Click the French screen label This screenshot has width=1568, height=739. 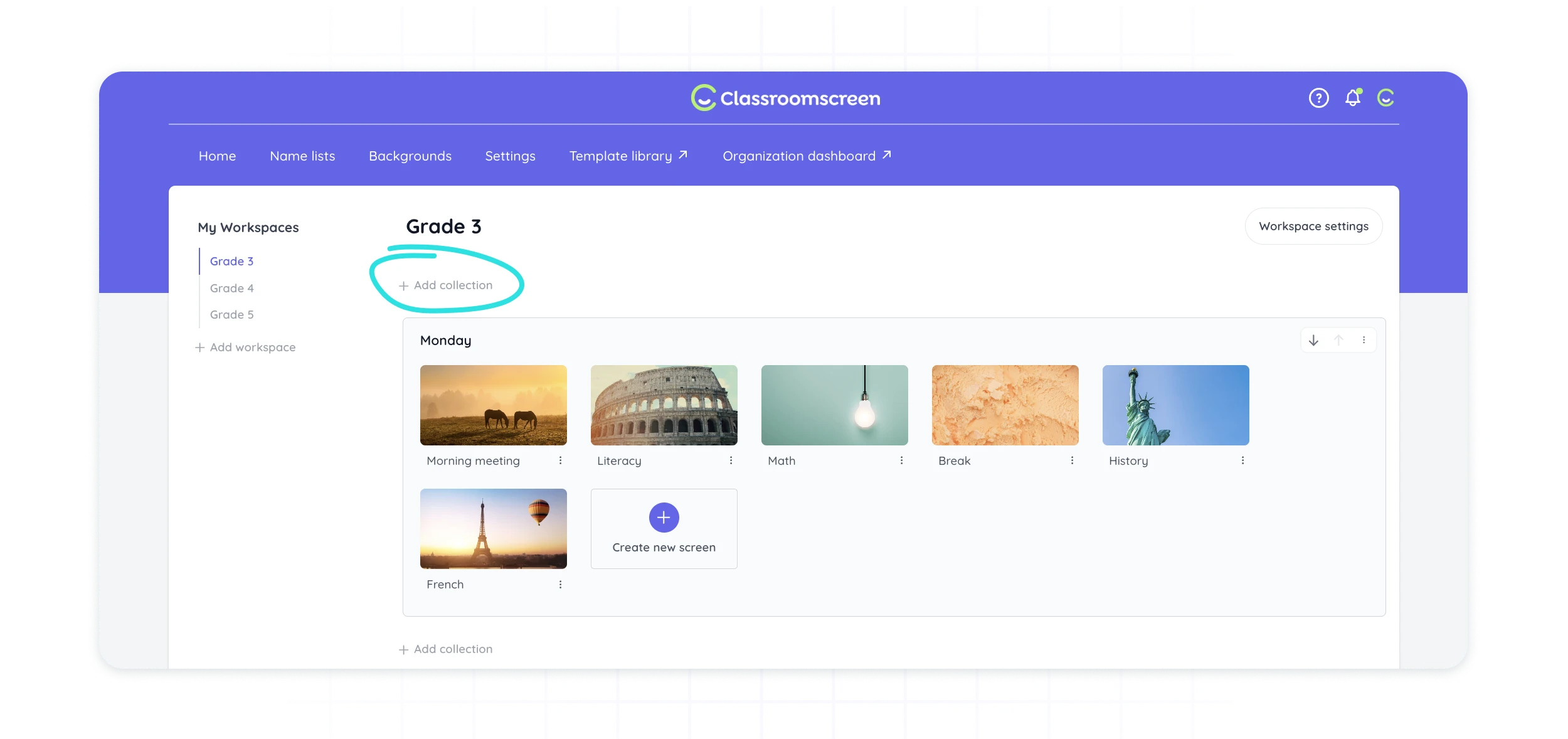click(x=445, y=584)
